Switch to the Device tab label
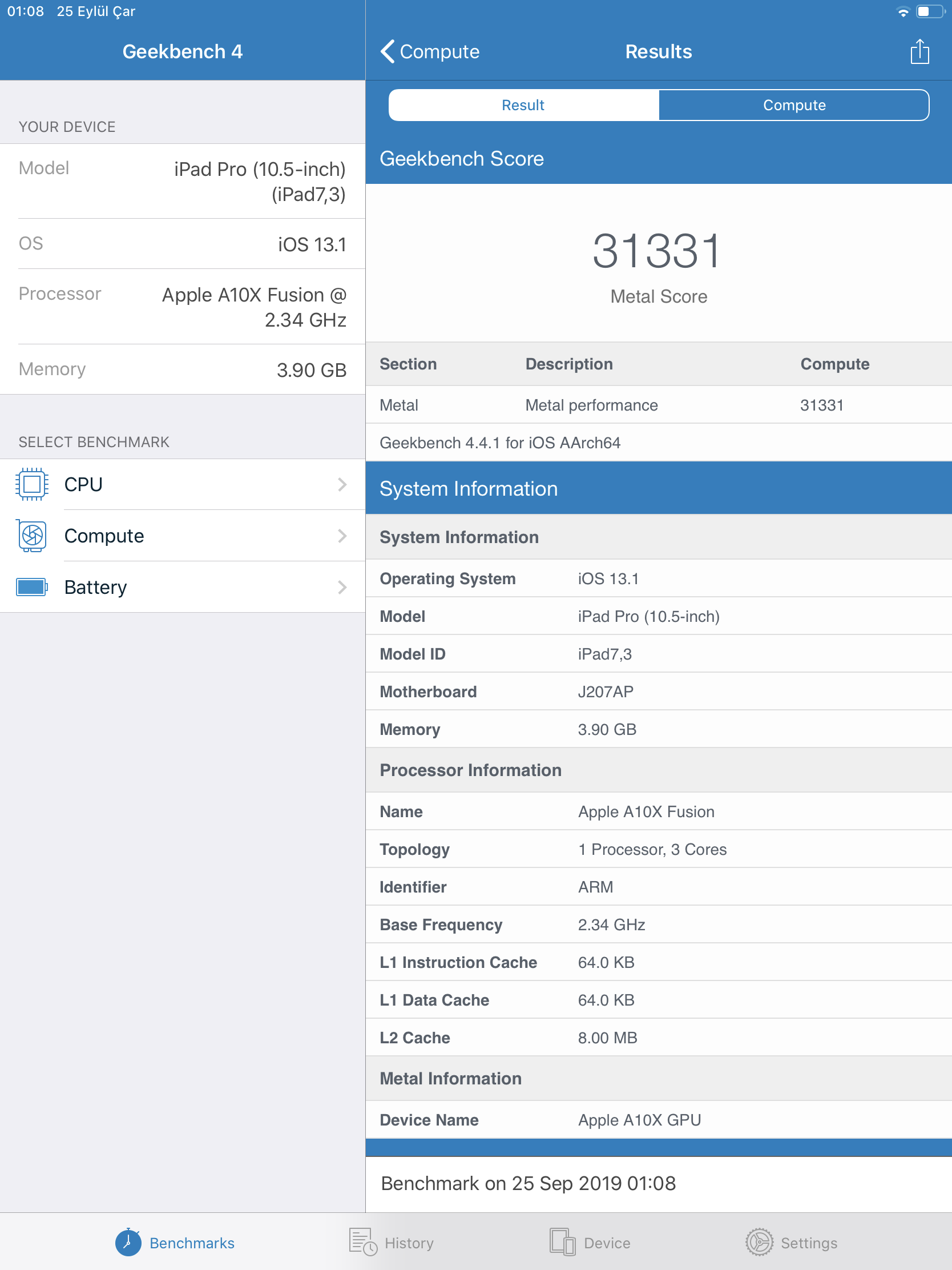This screenshot has height=1270, width=952. click(607, 1243)
